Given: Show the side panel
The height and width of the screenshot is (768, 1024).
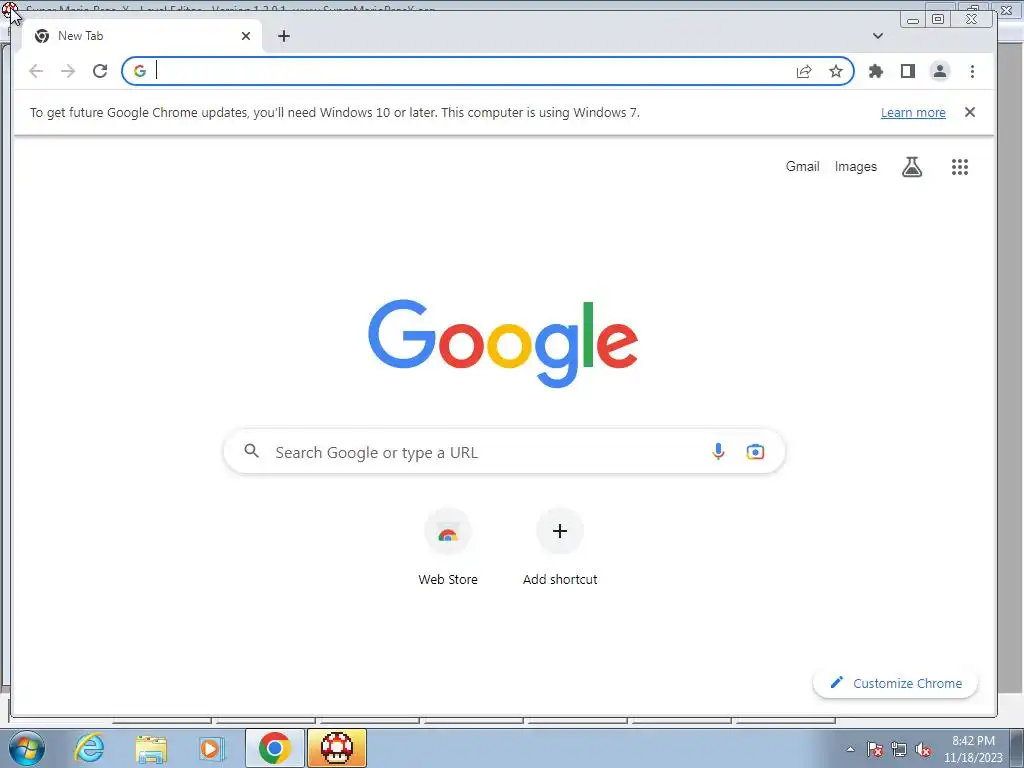Looking at the screenshot, I should tap(908, 71).
